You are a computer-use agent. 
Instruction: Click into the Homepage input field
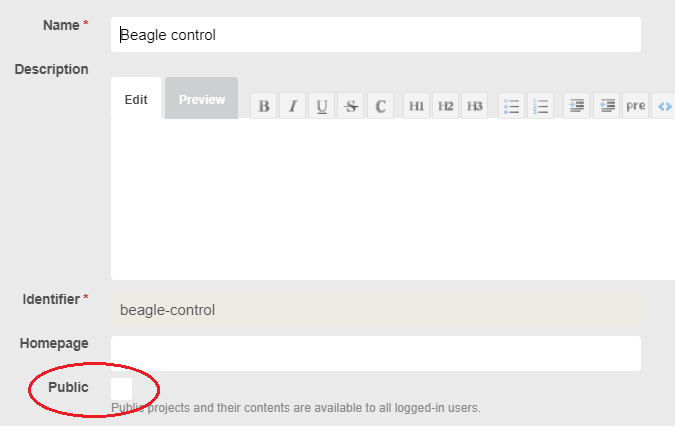(376, 353)
